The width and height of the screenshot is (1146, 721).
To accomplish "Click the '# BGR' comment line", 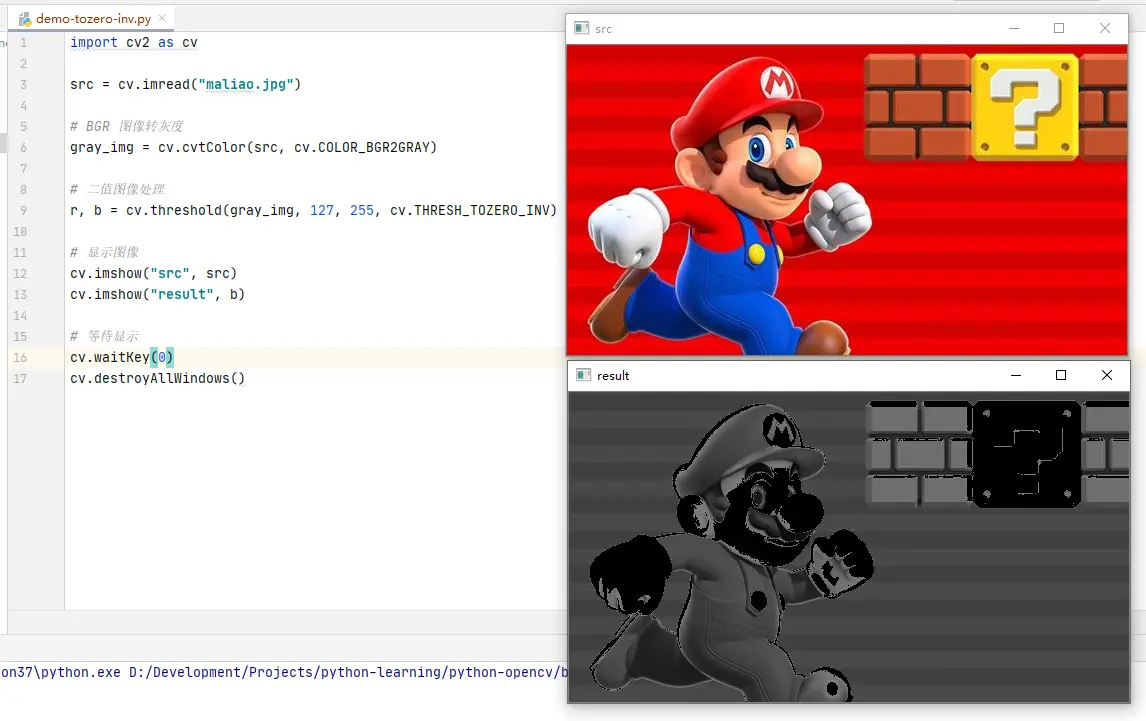I will click(x=127, y=127).
